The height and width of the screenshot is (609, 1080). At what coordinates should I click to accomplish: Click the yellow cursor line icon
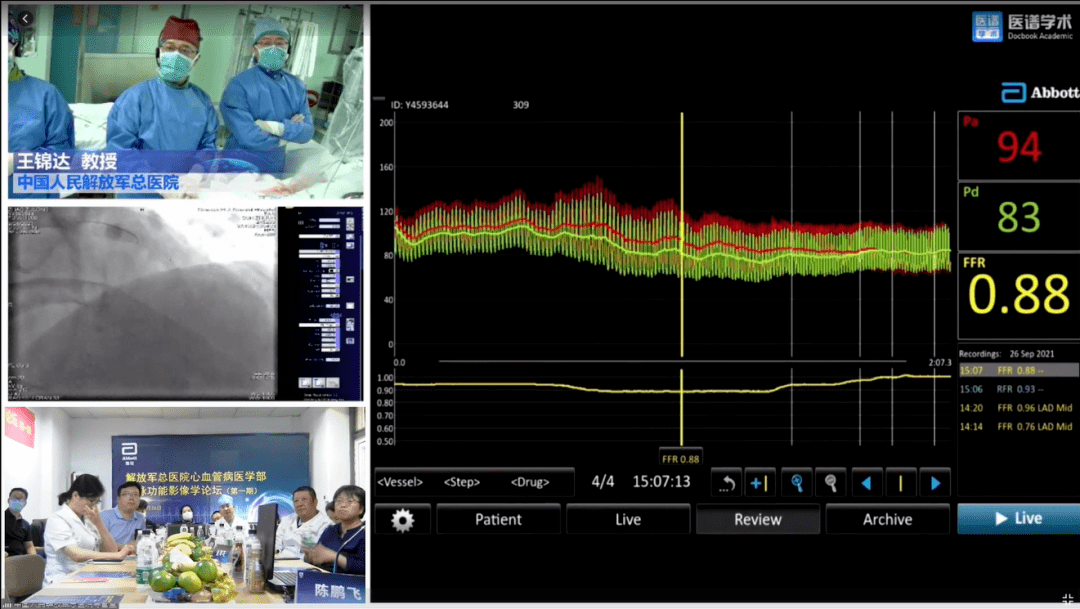point(900,483)
